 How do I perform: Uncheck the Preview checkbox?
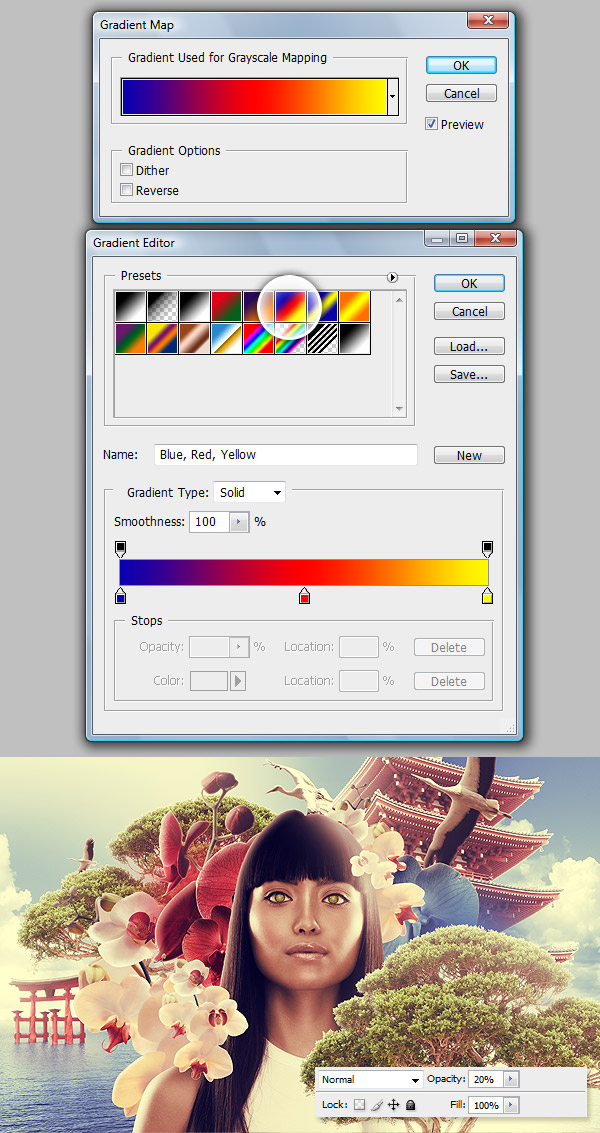point(432,124)
